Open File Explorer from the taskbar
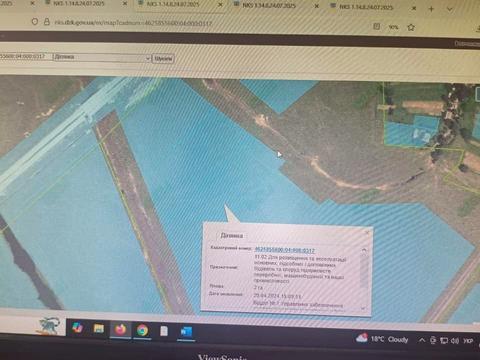Screen dimensions: 480x360 pyautogui.click(x=99, y=329)
